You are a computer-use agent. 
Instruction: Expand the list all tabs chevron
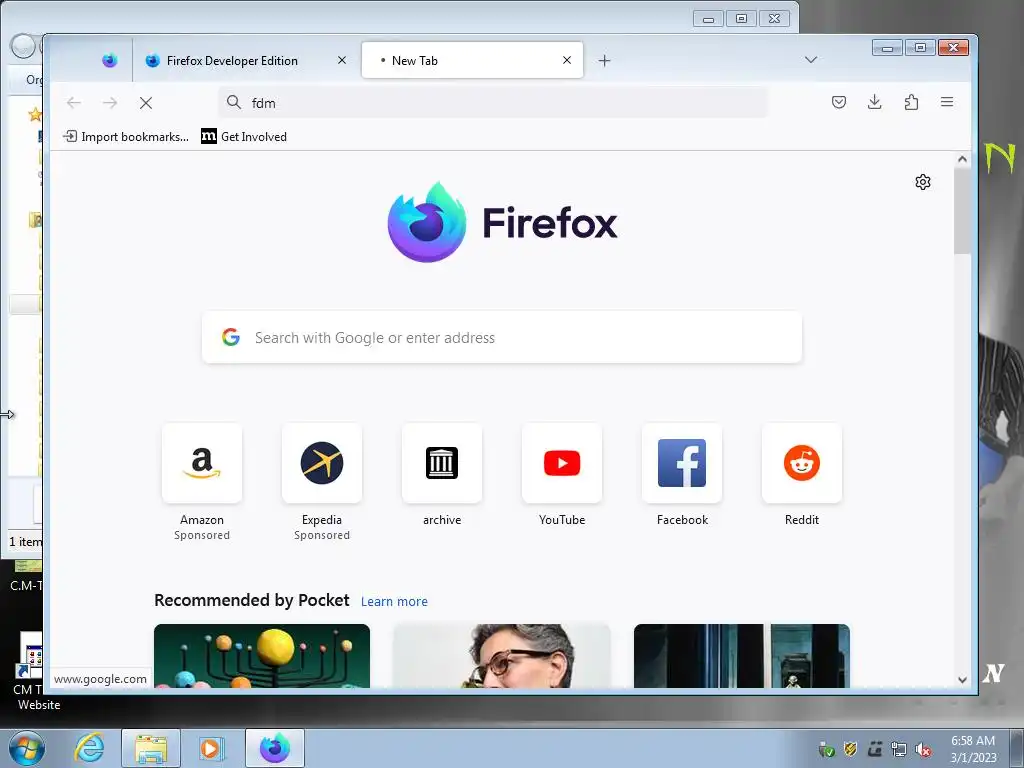click(x=810, y=59)
